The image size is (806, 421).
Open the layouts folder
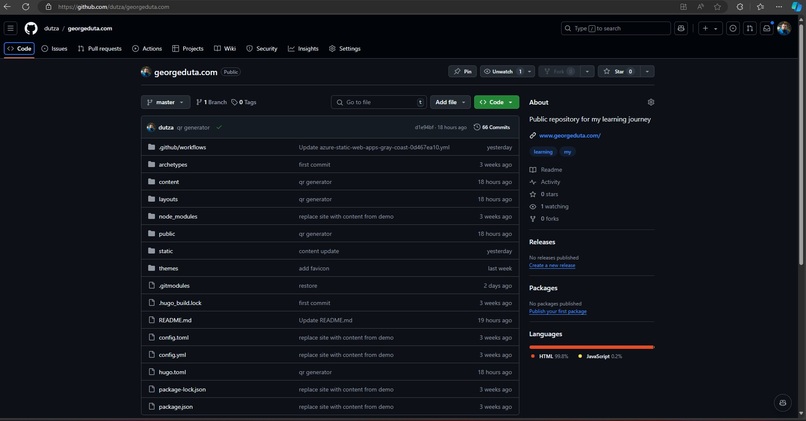pyautogui.click(x=168, y=199)
